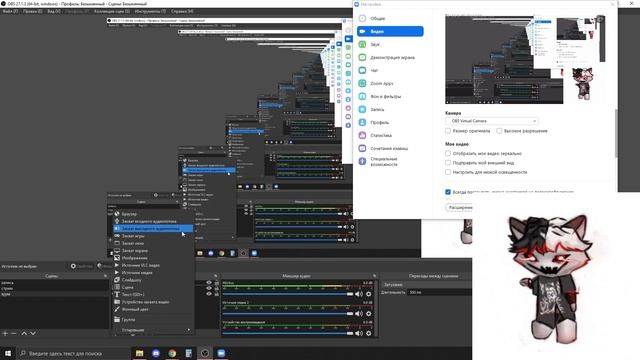Open the gear settings of Mic/Aux track
Image resolution: width=640 pixels, height=360 pixels.
369,294
